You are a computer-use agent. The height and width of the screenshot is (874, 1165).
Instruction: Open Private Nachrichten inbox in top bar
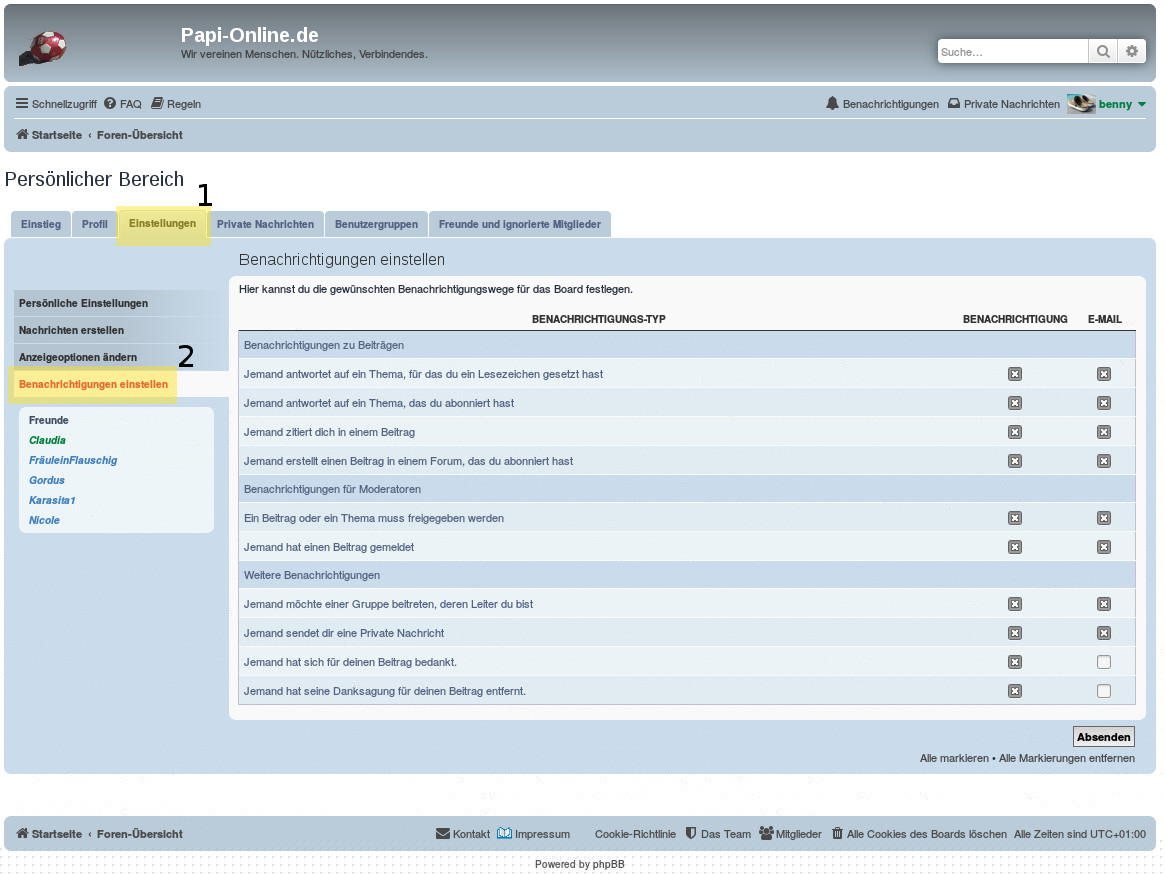click(1003, 104)
